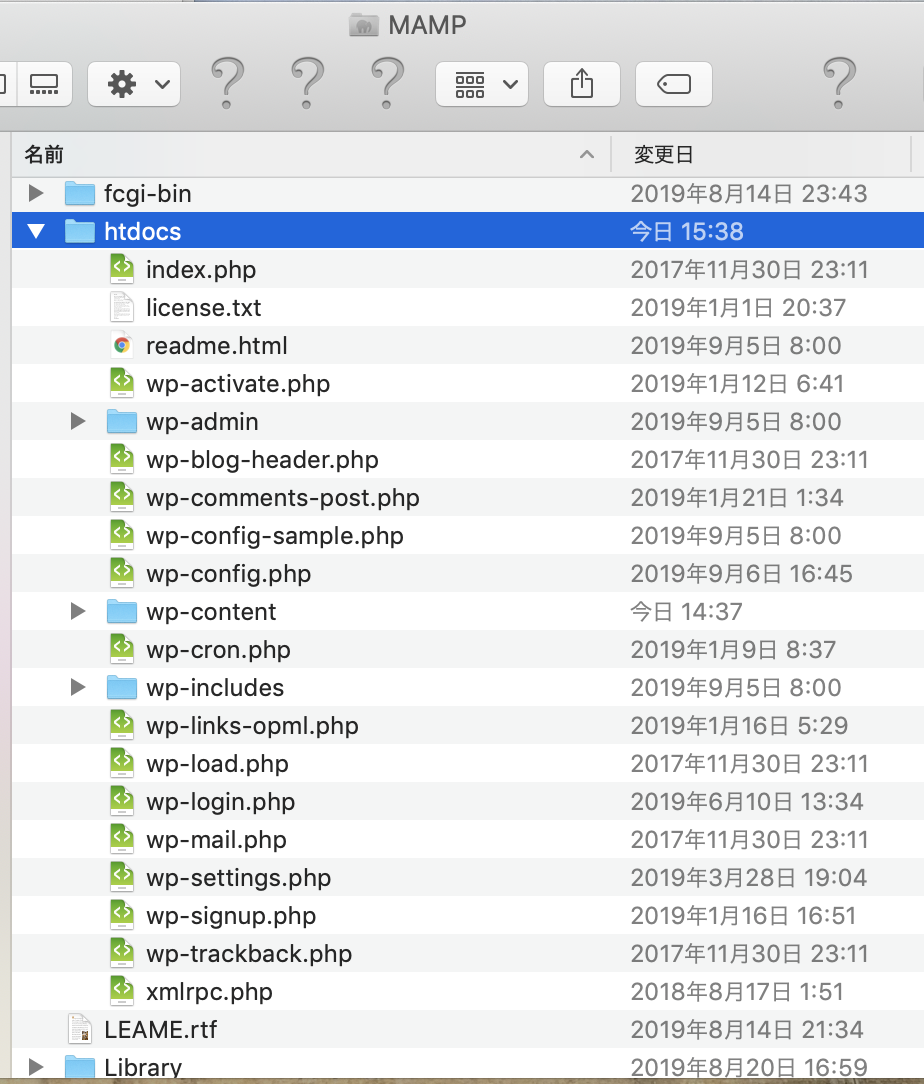Viewport: 924px width, 1084px height.
Task: Expand the wp-includes folder
Action: click(78, 687)
